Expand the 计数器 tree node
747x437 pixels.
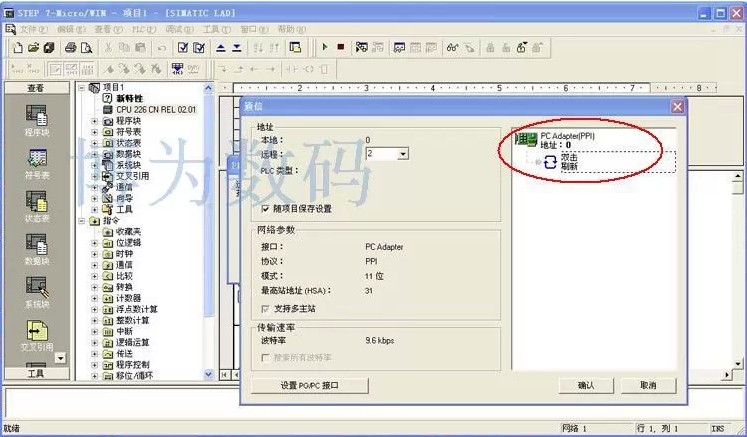95,298
